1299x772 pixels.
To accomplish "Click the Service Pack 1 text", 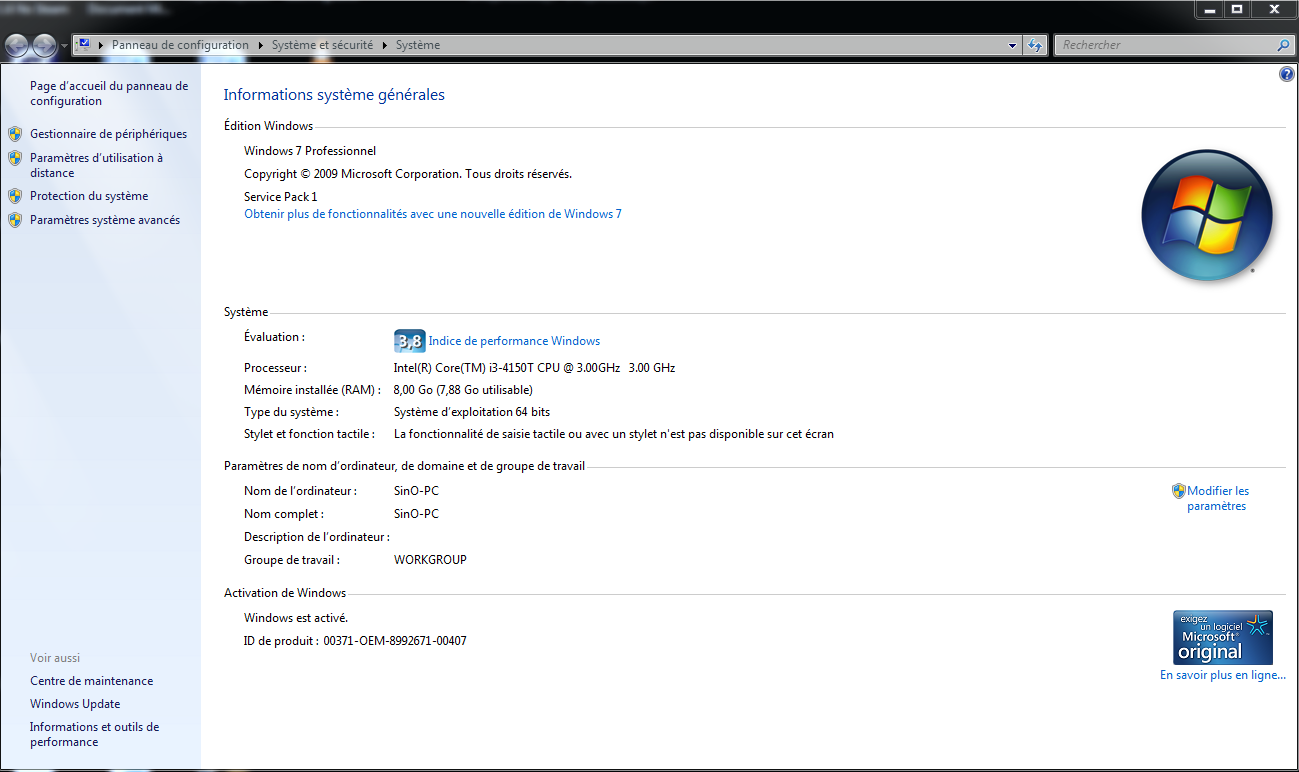I will tap(280, 197).
